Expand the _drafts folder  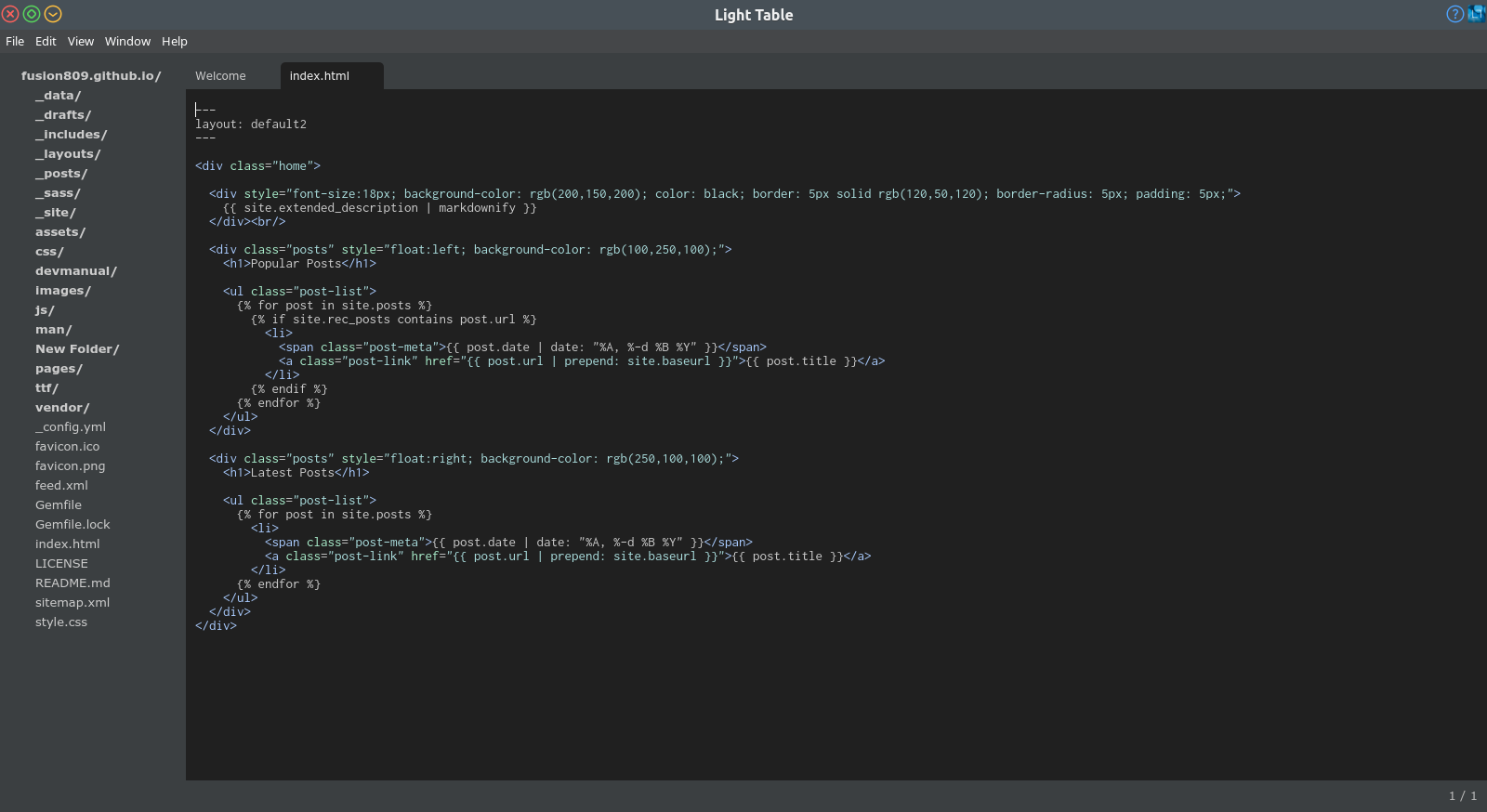pyautogui.click(x=63, y=115)
